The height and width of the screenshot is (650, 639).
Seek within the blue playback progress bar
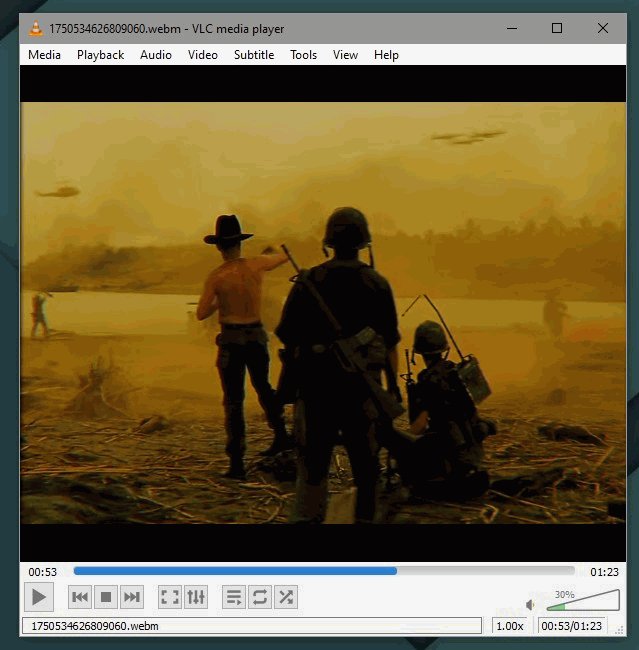tap(324, 571)
